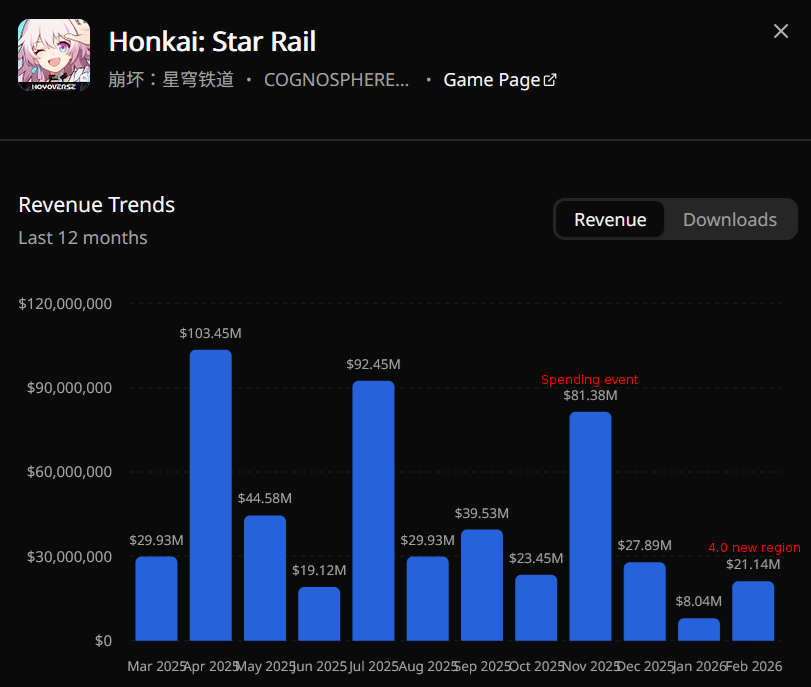Select the Oct 2025 $23.45M bar
811x687 pixels.
tap(536, 608)
